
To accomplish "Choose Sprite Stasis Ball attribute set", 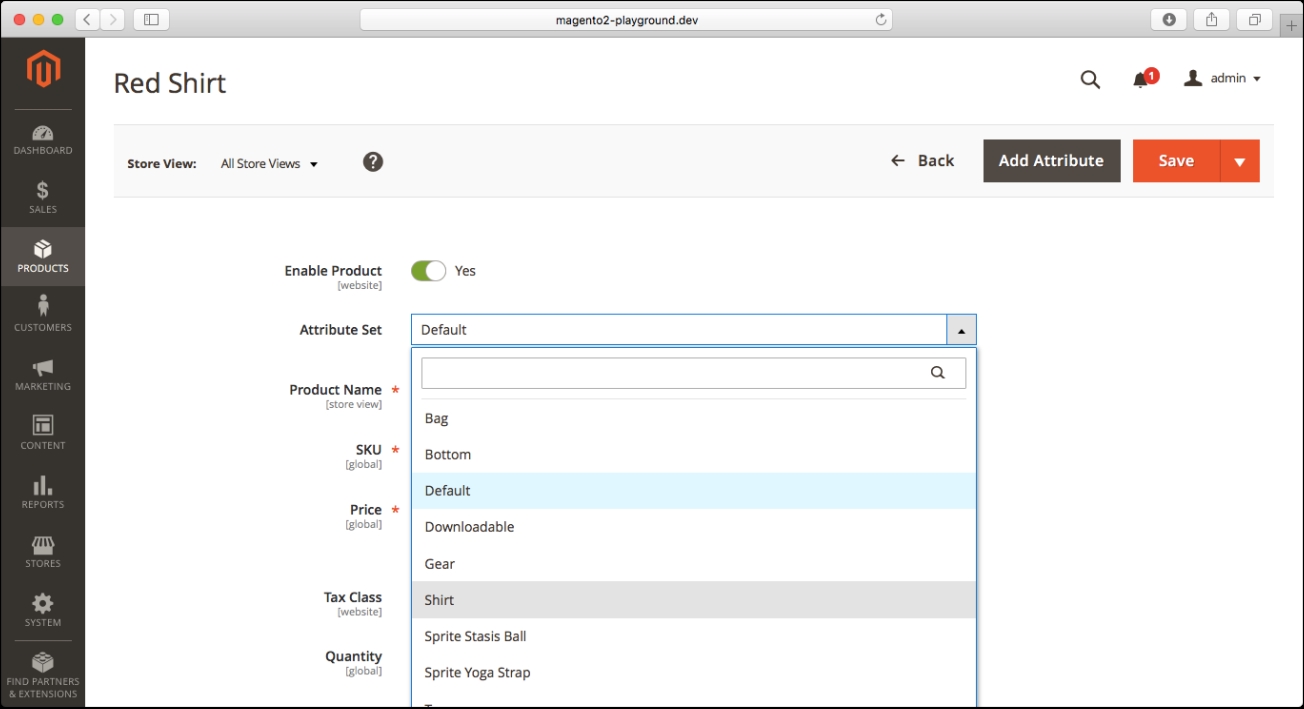I will coord(694,636).
